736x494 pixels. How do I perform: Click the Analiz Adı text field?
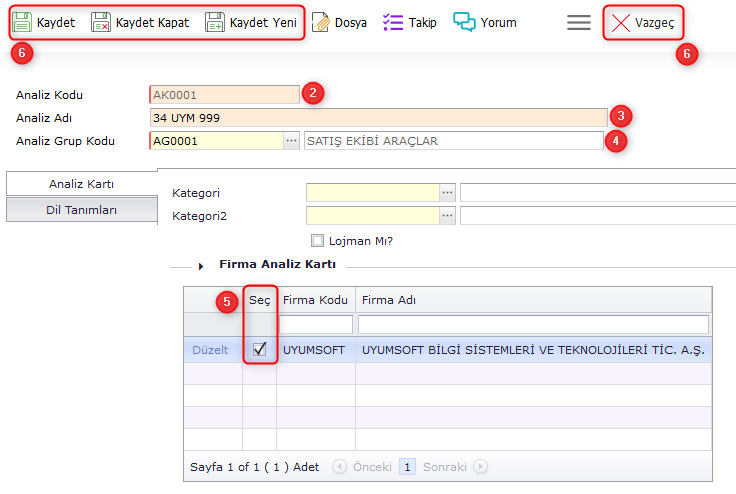[378, 117]
